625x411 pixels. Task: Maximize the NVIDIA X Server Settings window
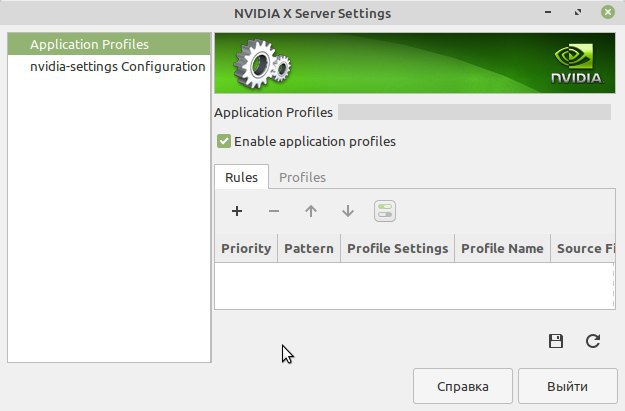579,13
